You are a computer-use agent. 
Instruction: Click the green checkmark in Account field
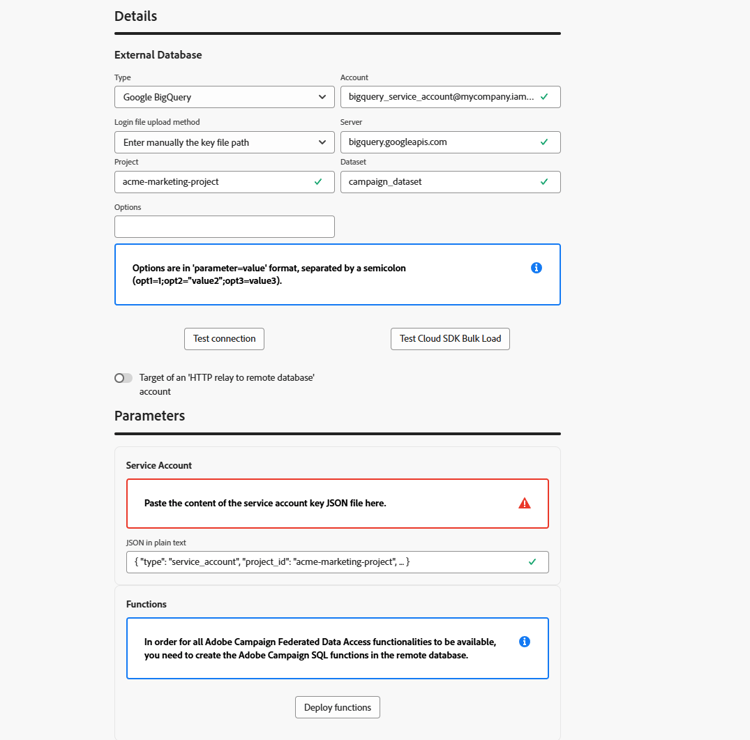click(x=544, y=97)
